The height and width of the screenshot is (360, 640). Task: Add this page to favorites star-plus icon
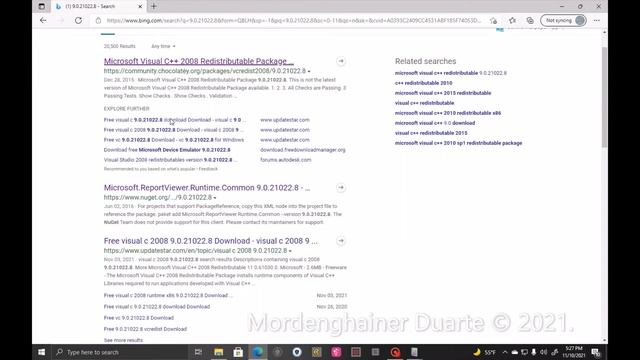493,20
